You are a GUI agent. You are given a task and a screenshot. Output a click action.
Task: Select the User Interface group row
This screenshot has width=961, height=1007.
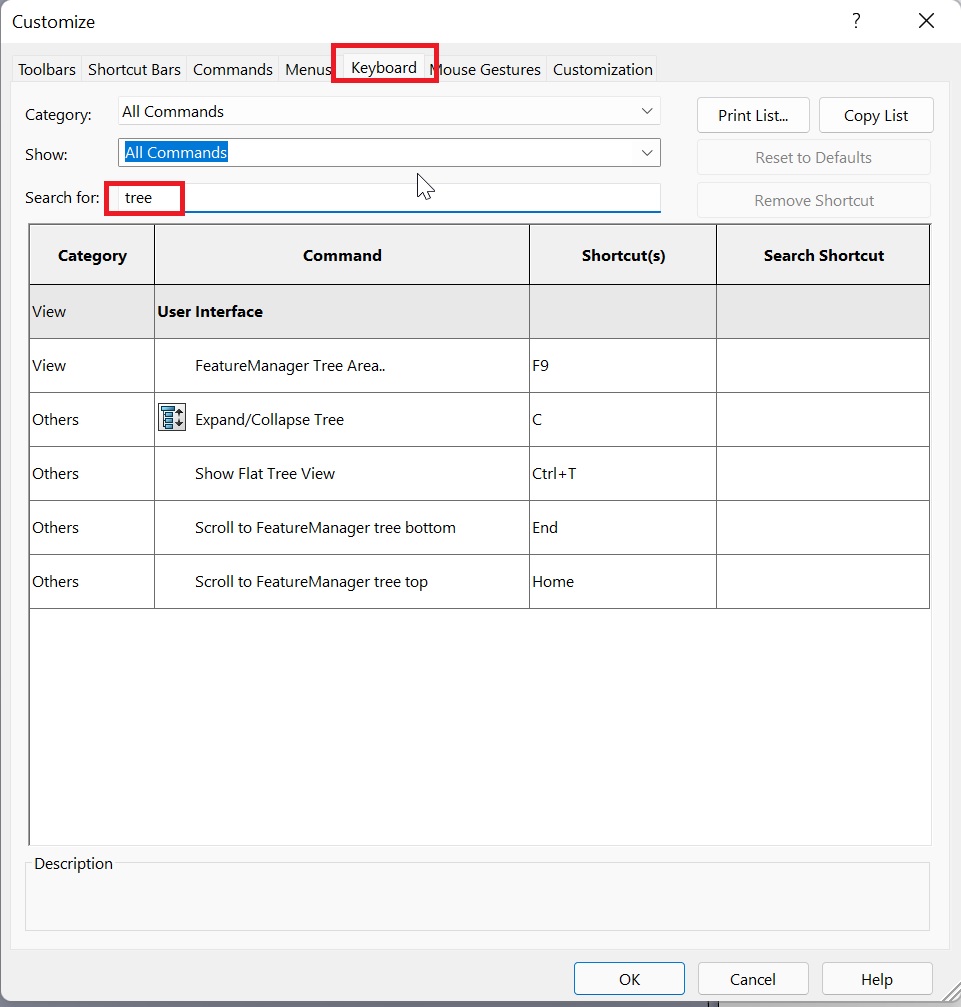pos(479,311)
